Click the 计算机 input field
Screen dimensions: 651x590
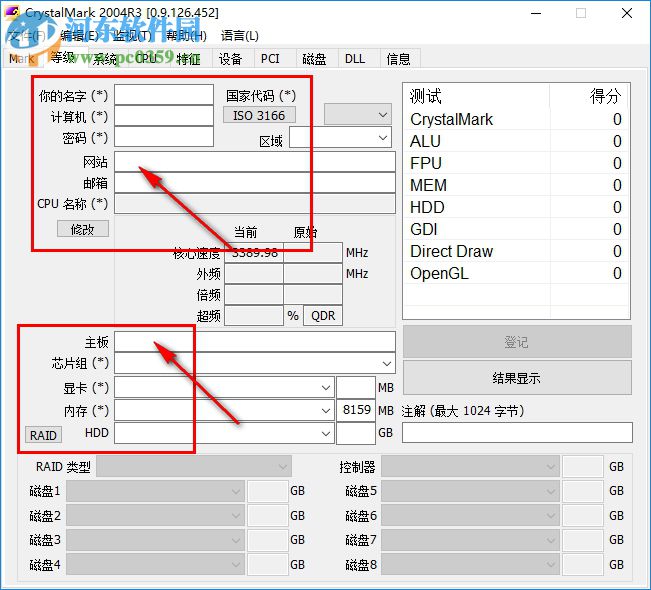[164, 116]
